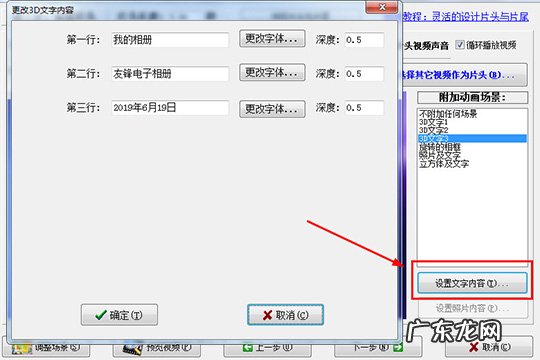Viewport: 540px width, 360px height.
Task: Set depth value for second line
Action: click(x=364, y=74)
